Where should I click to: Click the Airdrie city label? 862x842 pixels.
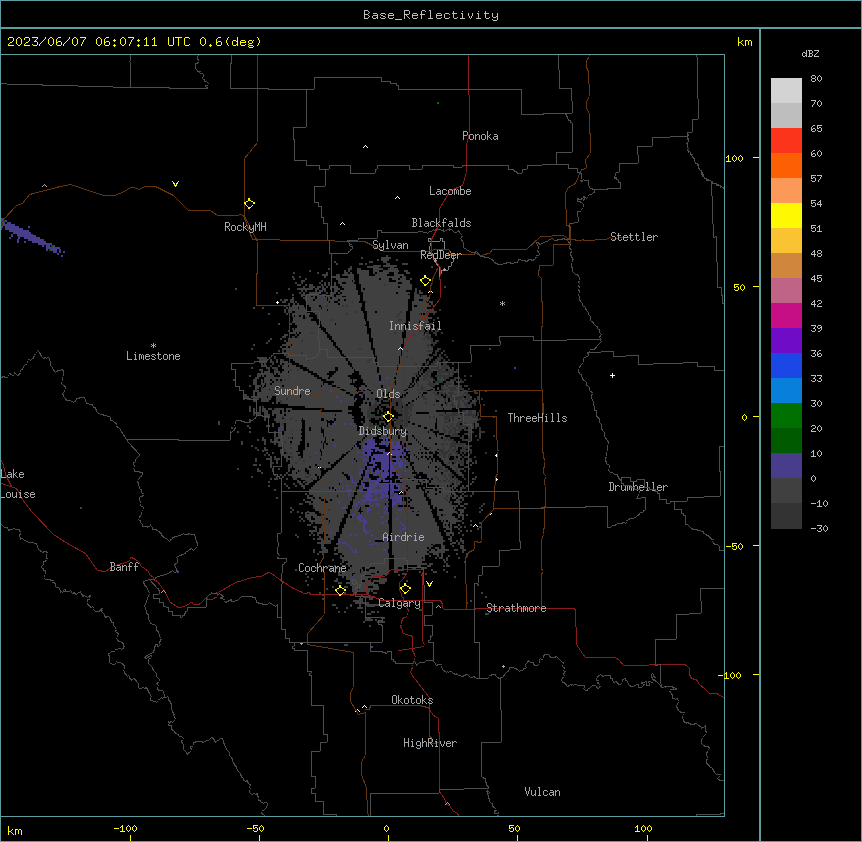pyautogui.click(x=403, y=537)
